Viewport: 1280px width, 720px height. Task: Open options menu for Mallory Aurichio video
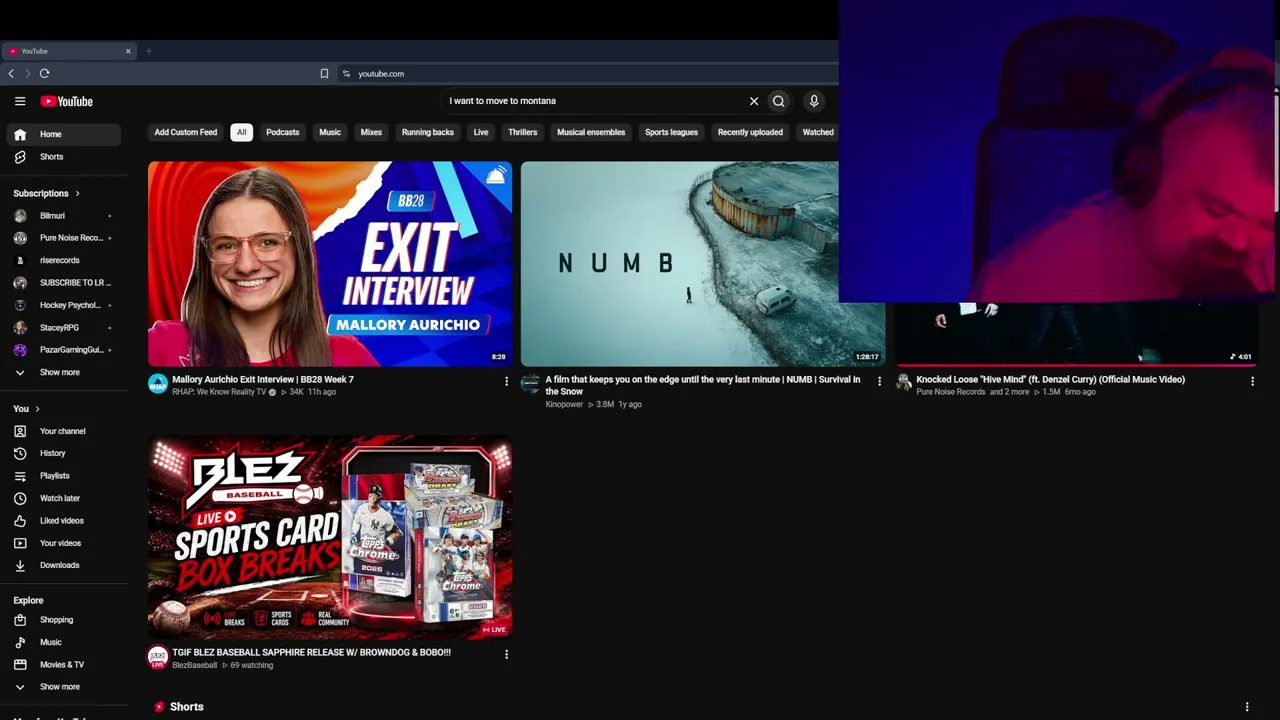coord(506,381)
